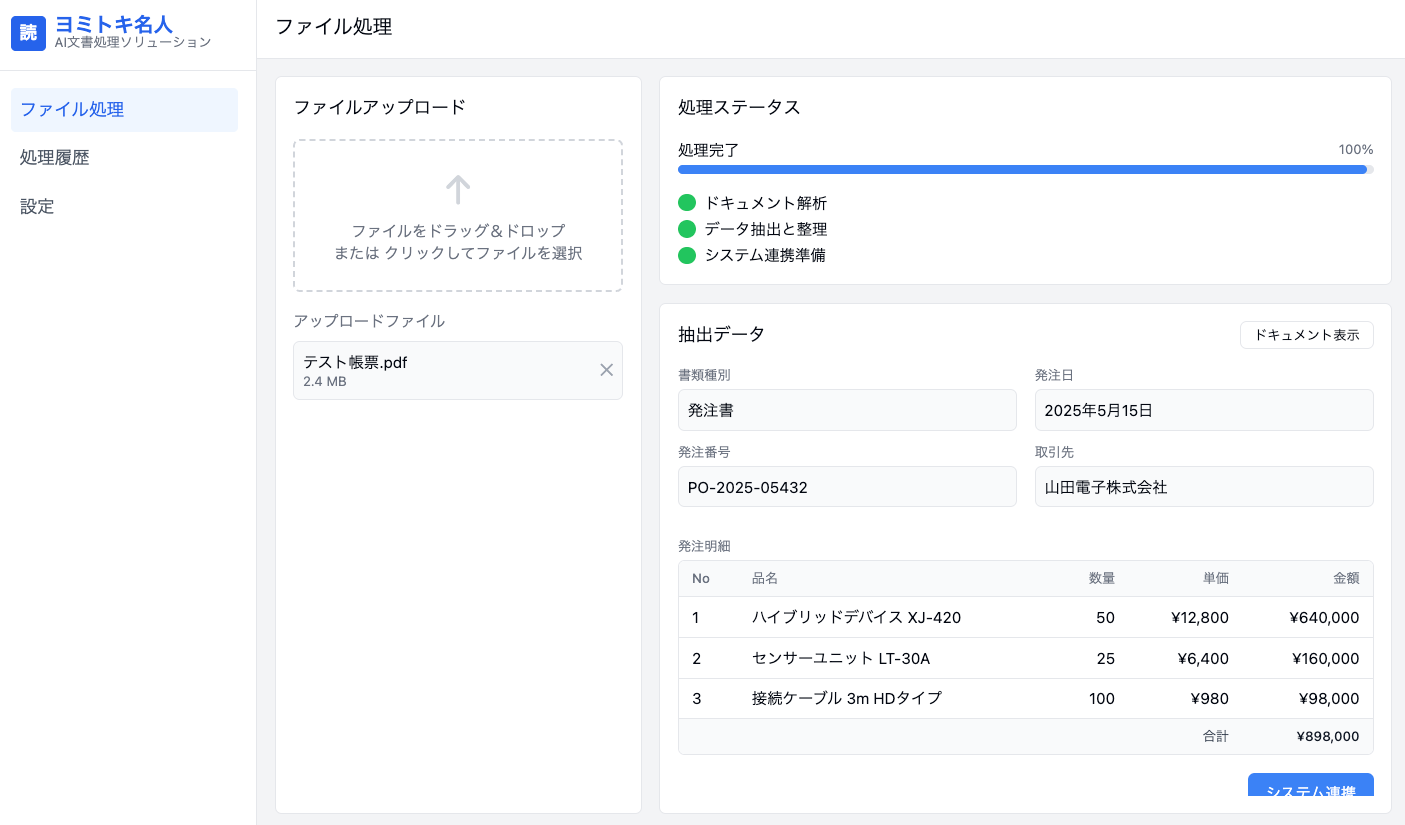The height and width of the screenshot is (825, 1405).
Task: Click the システム連携準備 green status dot
Action: click(687, 255)
